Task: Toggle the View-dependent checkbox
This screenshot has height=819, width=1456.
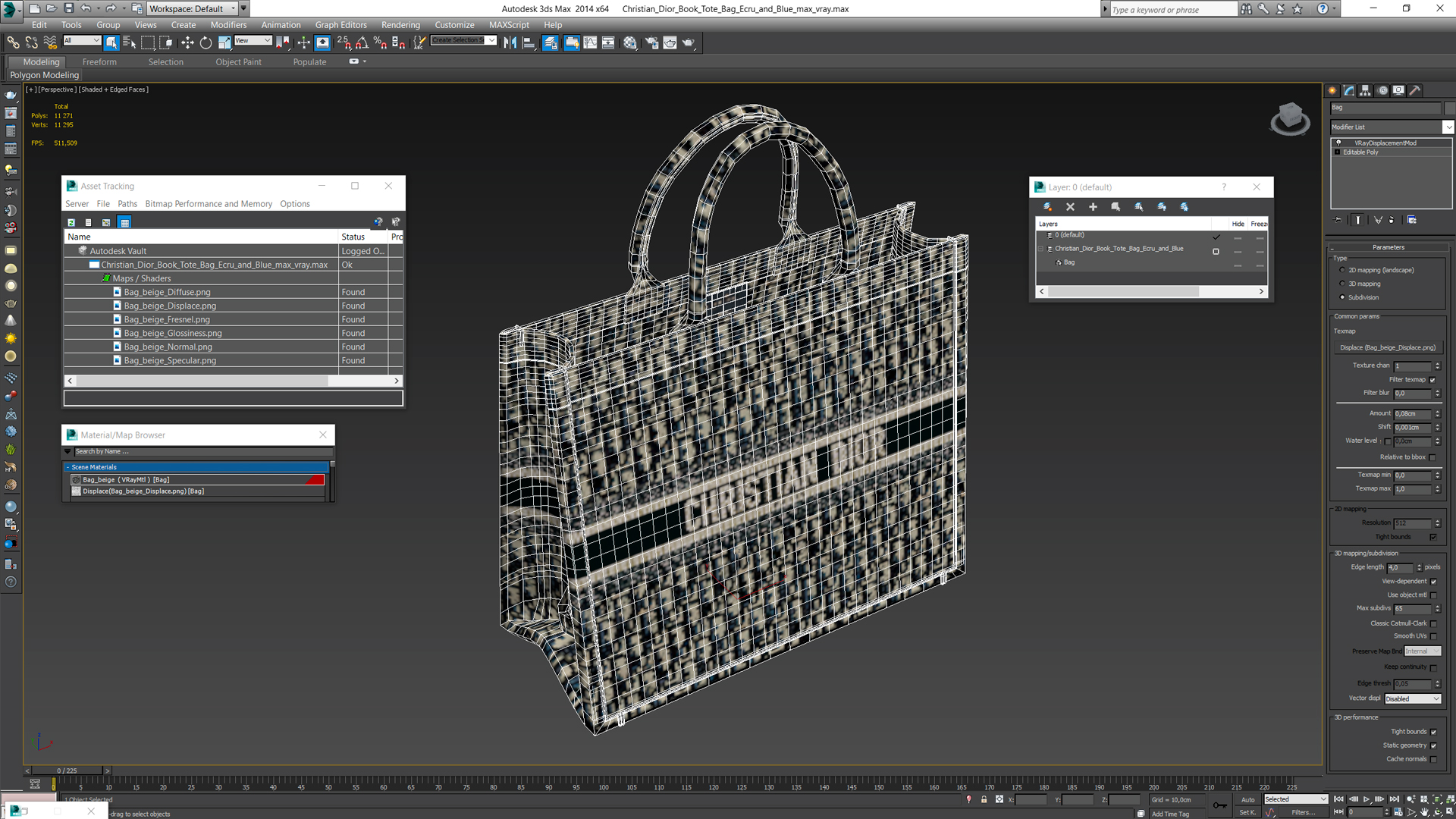Action: (1433, 582)
